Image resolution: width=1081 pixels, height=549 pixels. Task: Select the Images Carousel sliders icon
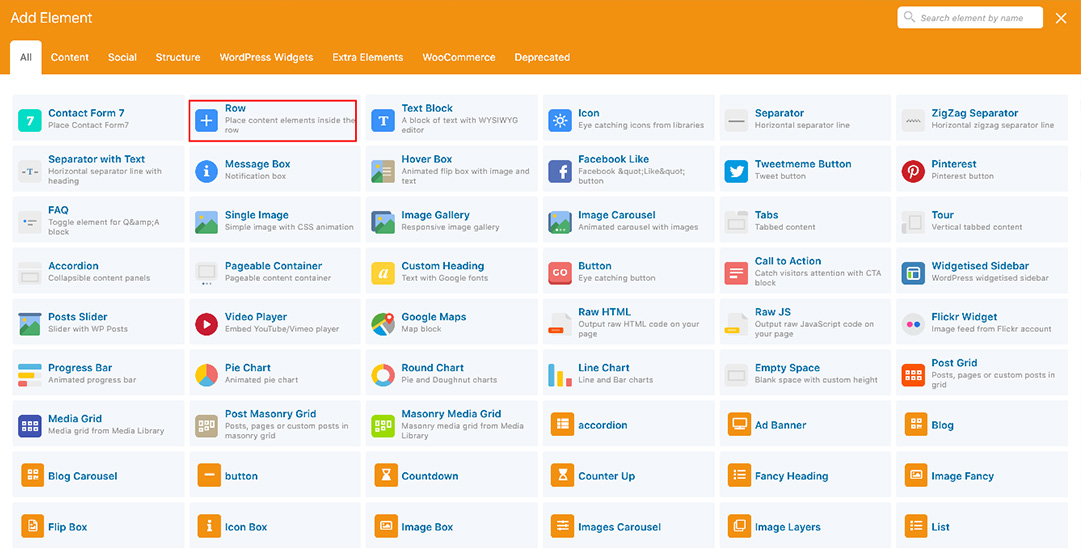tap(563, 526)
